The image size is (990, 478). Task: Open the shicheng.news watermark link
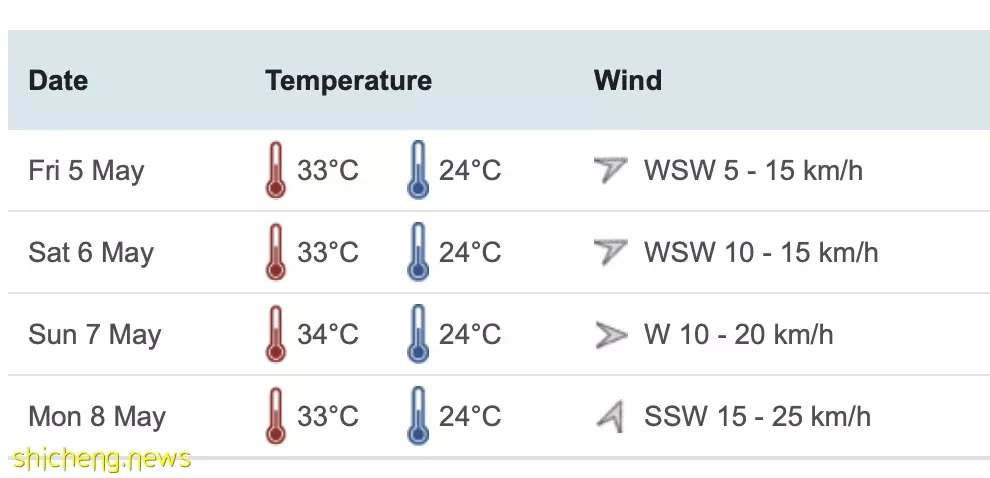[x=102, y=458]
